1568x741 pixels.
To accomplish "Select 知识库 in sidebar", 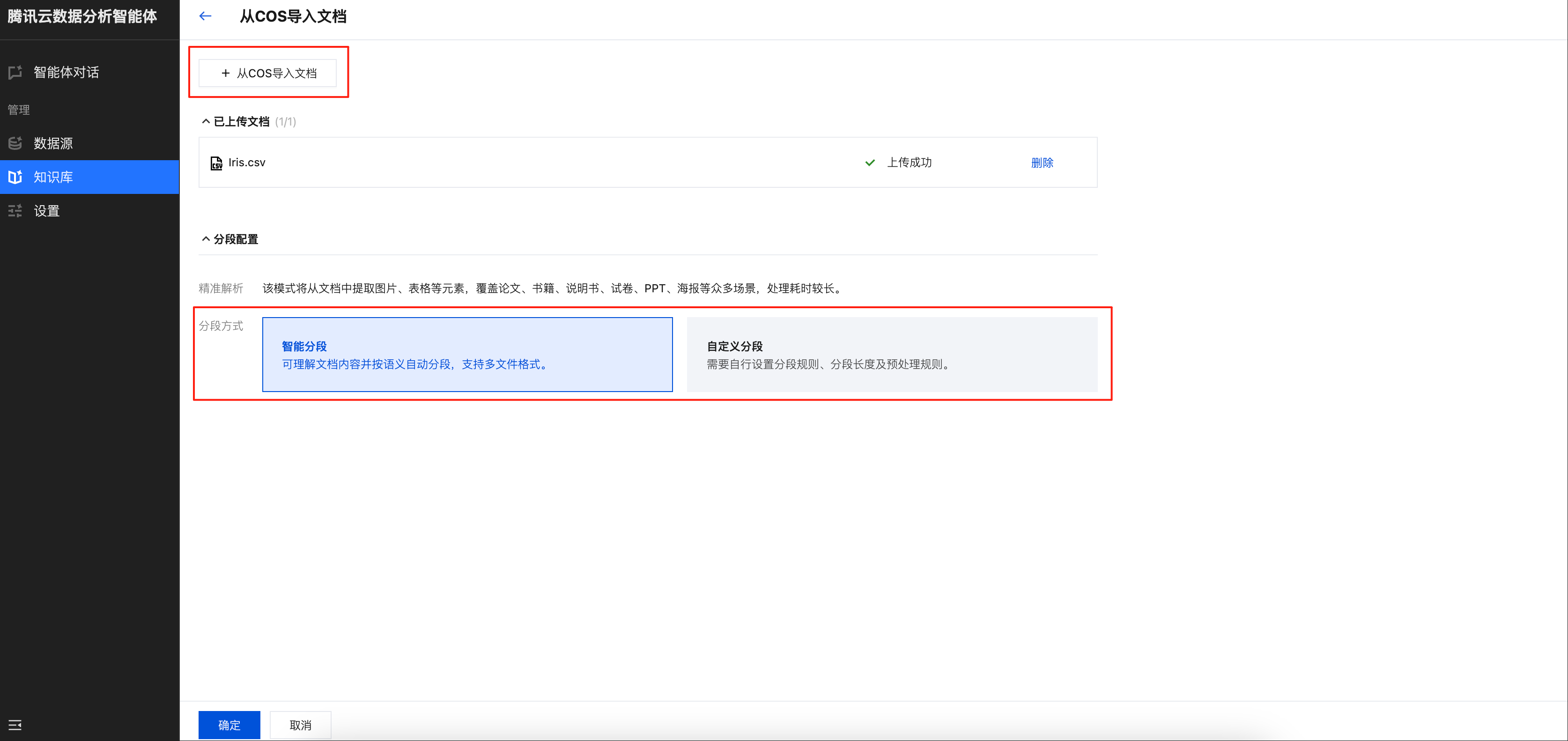I will pyautogui.click(x=89, y=177).
